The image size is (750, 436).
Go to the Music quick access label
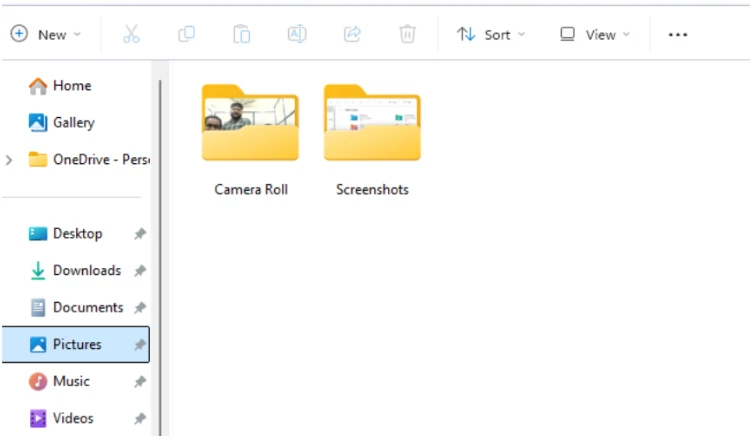click(71, 382)
